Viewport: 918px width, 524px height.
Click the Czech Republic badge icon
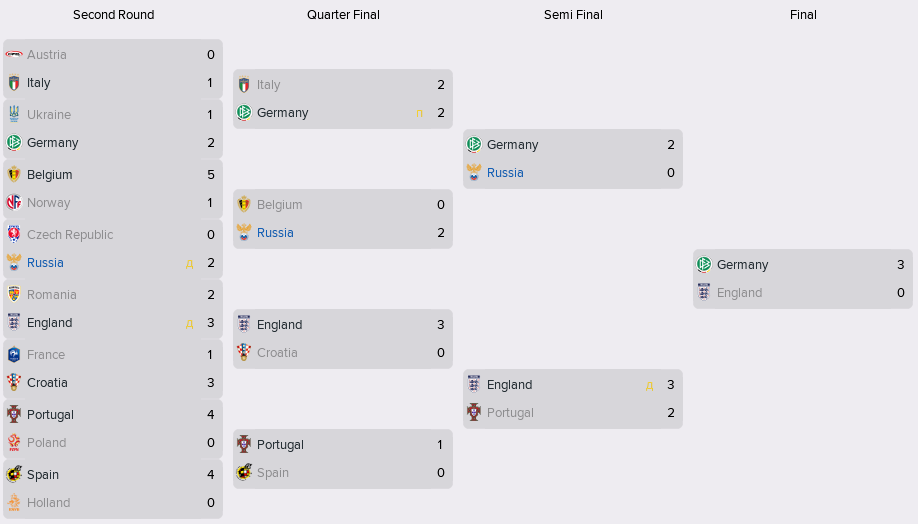point(14,235)
